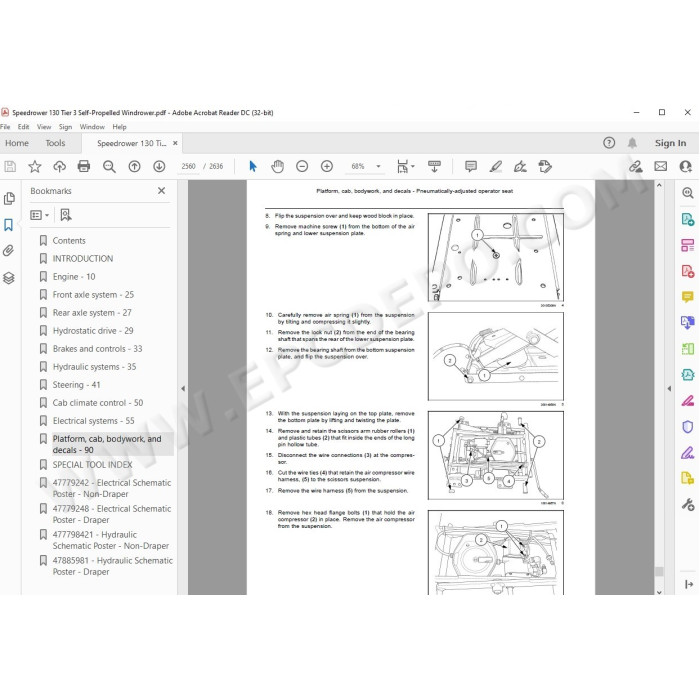Click the page number input field
The width and height of the screenshot is (700, 700).
coord(188,167)
